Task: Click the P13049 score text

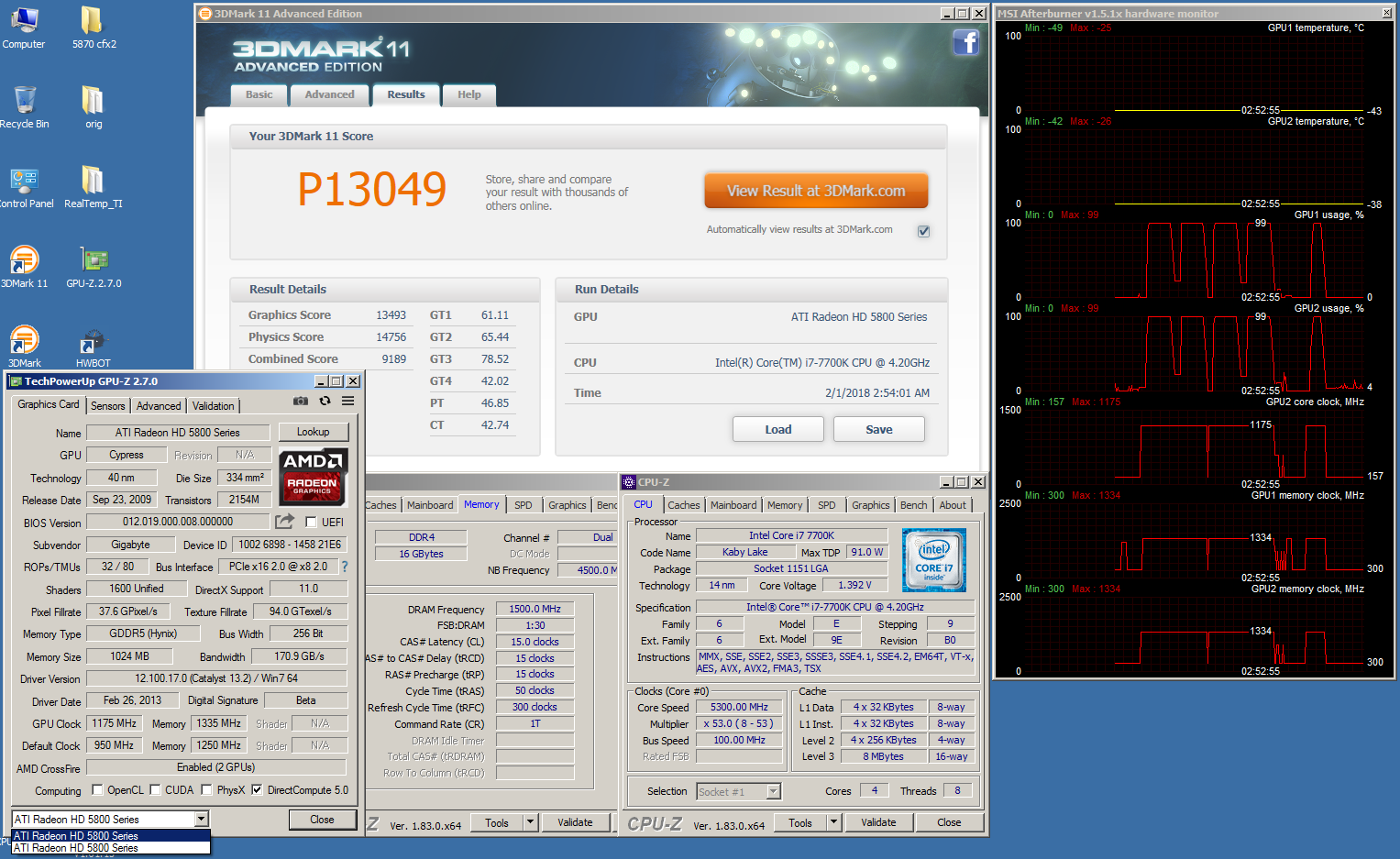Action: (x=372, y=190)
